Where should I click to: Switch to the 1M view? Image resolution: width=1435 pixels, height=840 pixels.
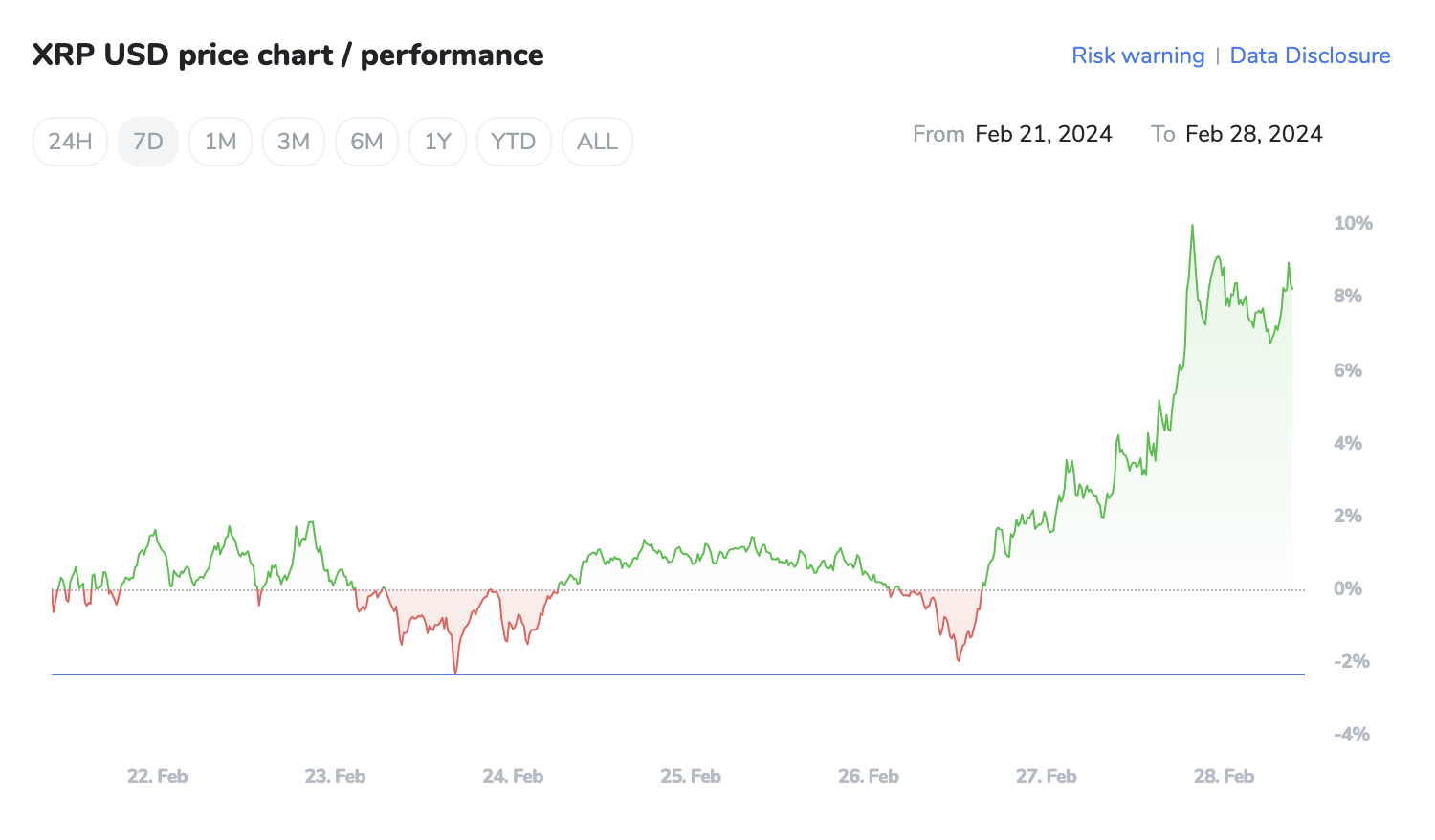[220, 141]
